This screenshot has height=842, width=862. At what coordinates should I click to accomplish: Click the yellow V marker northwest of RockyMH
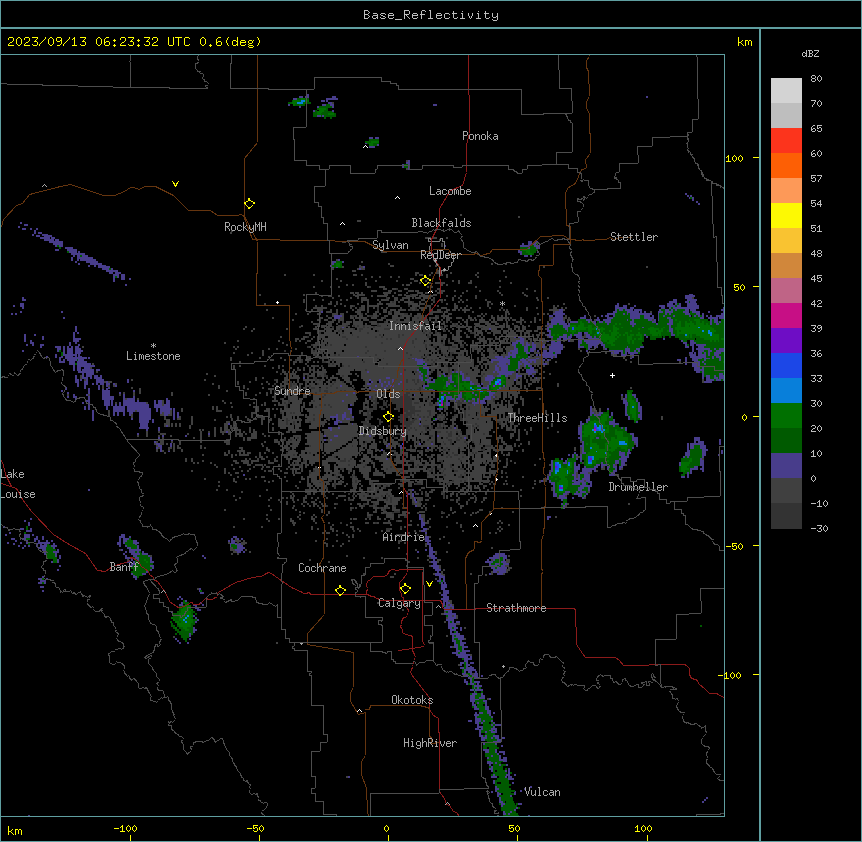(175, 184)
